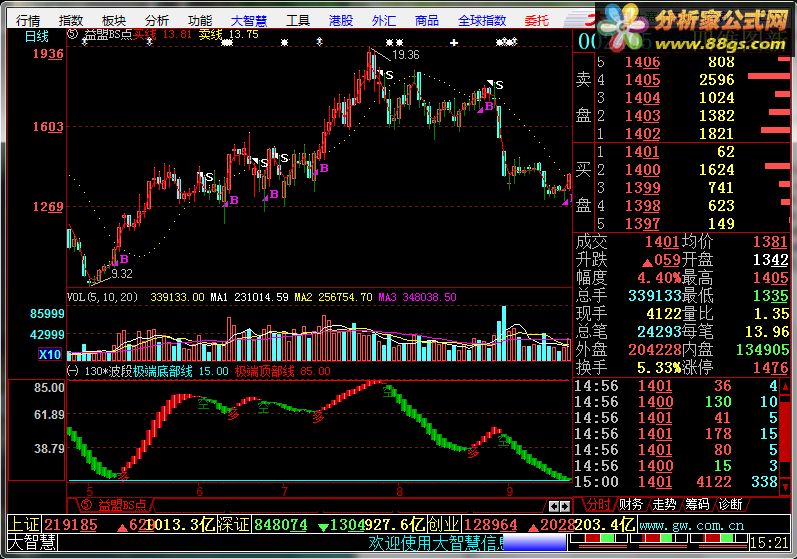
Task: Open the 外汇 menu
Action: (384, 20)
